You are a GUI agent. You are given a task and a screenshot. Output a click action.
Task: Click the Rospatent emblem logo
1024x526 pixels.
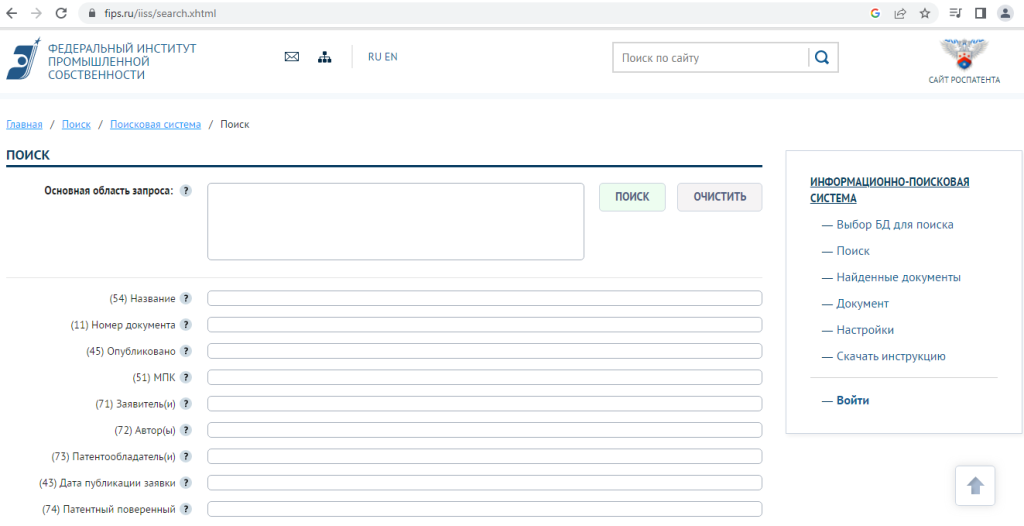(963, 54)
